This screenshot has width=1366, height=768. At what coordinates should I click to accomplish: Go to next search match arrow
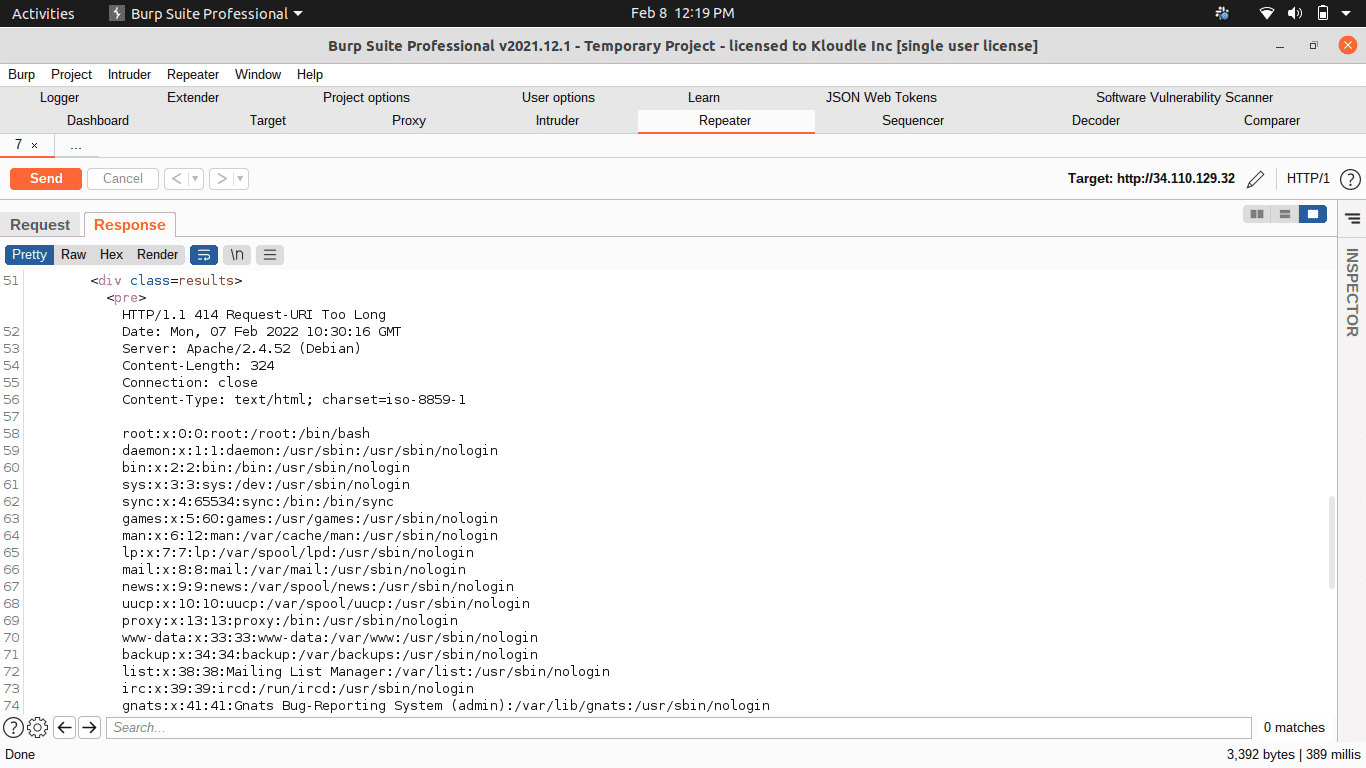89,728
